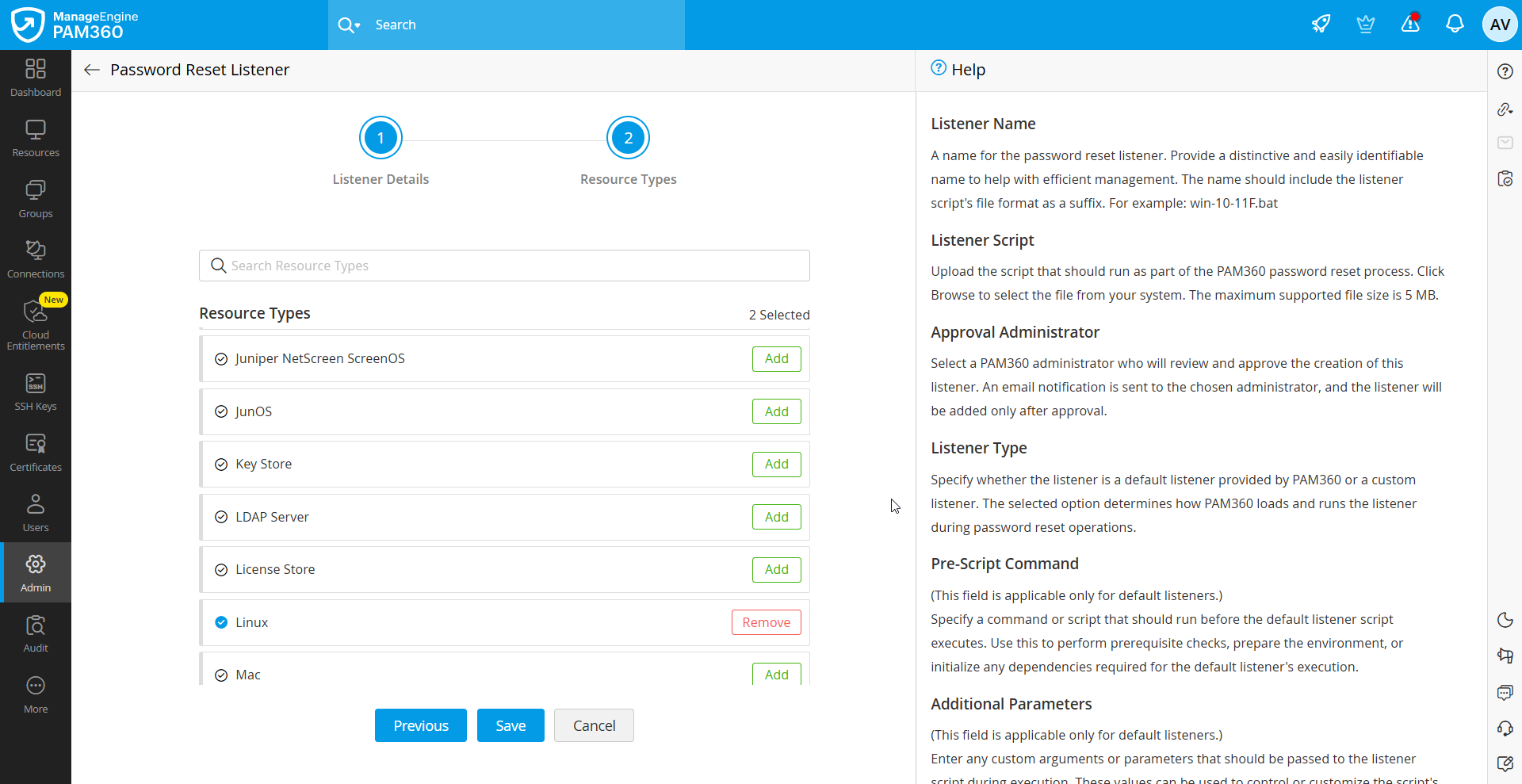Toggle the LDAP Server checkmark

[x=221, y=517]
